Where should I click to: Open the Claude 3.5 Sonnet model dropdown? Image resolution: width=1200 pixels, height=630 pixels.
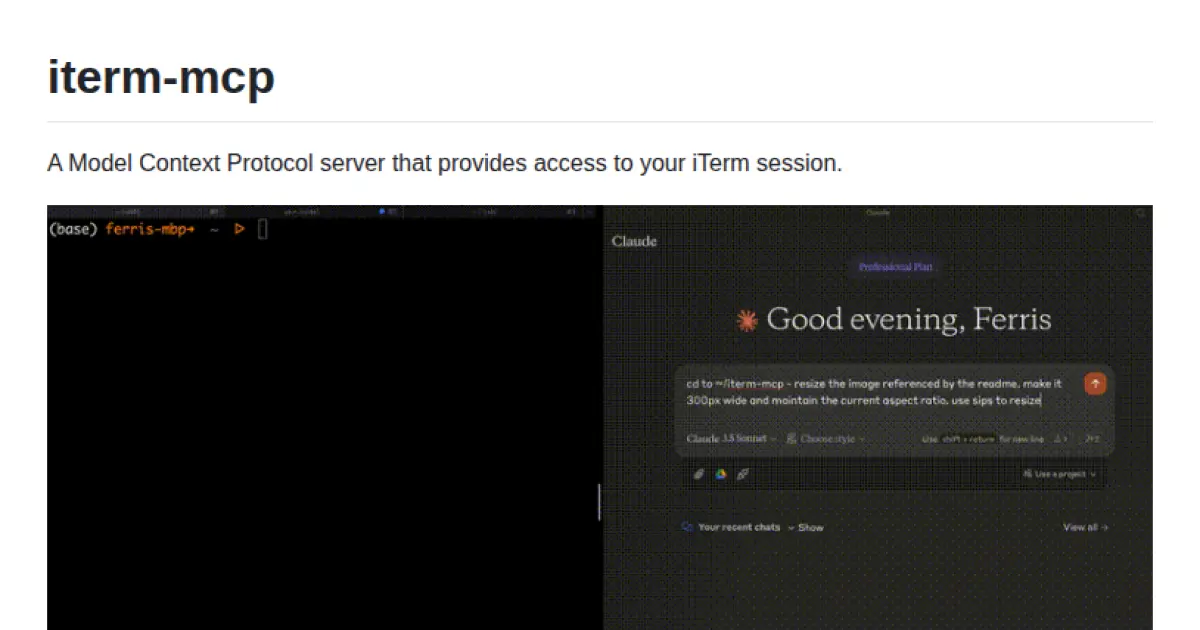[731, 439]
